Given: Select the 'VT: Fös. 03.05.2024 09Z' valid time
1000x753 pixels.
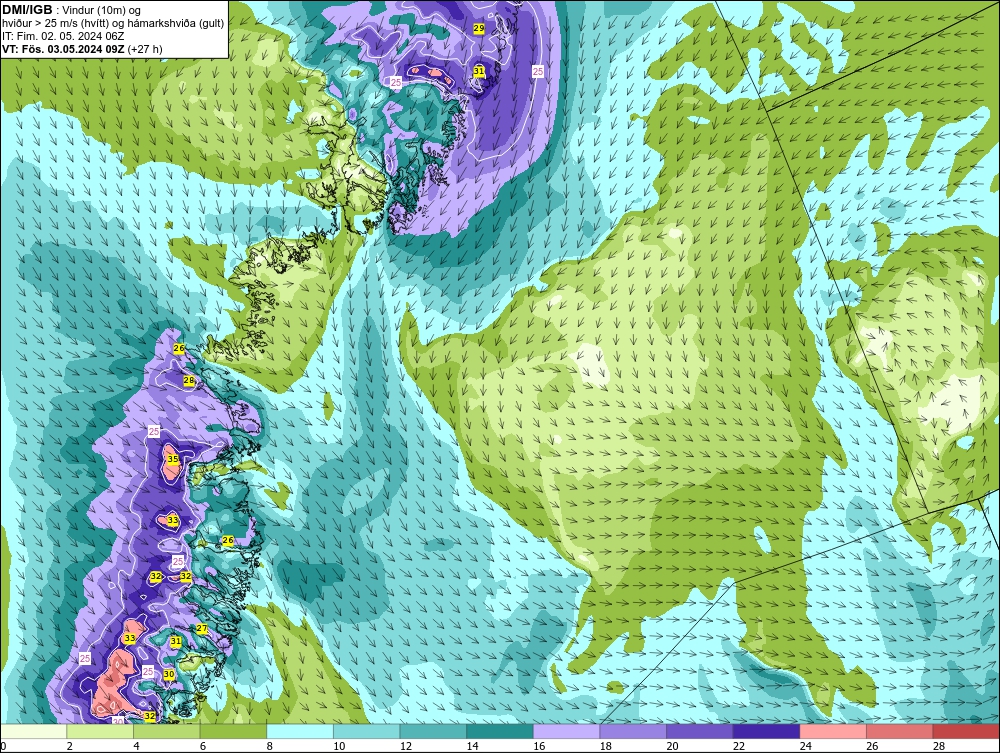Looking at the screenshot, I should point(63,49).
